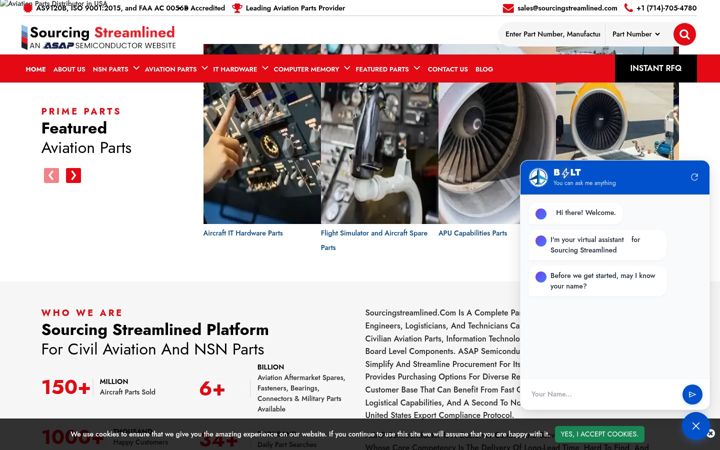Click the '6+' billion parts figure
Screen dimensions: 720x450
pyautogui.click(x=212, y=388)
